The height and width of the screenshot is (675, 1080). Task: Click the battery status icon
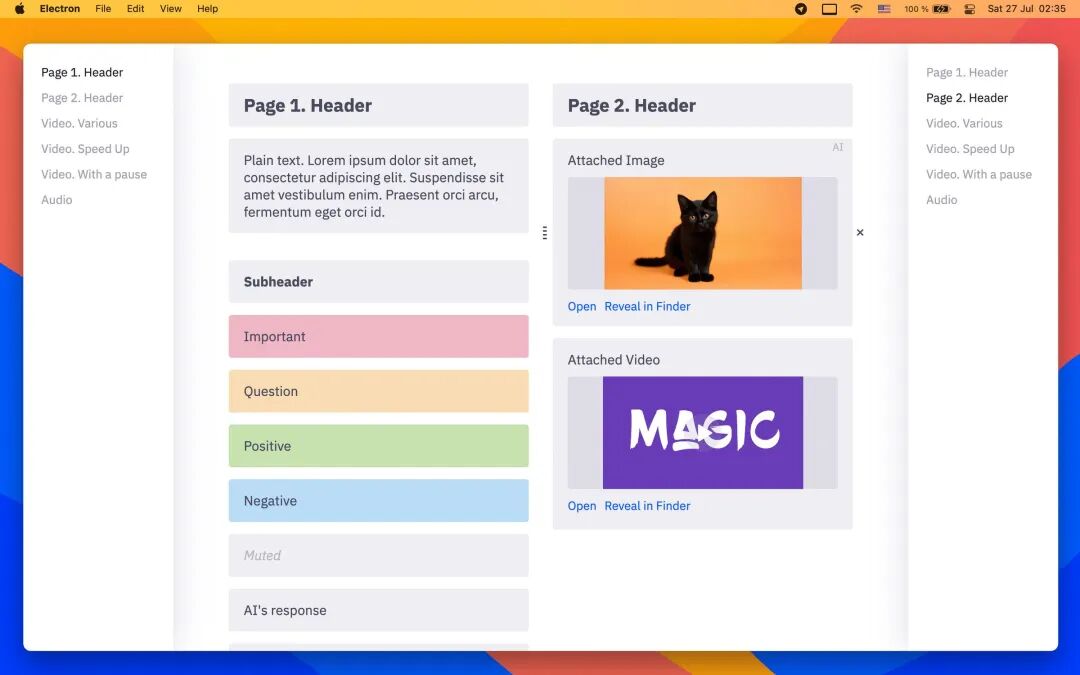coord(941,9)
